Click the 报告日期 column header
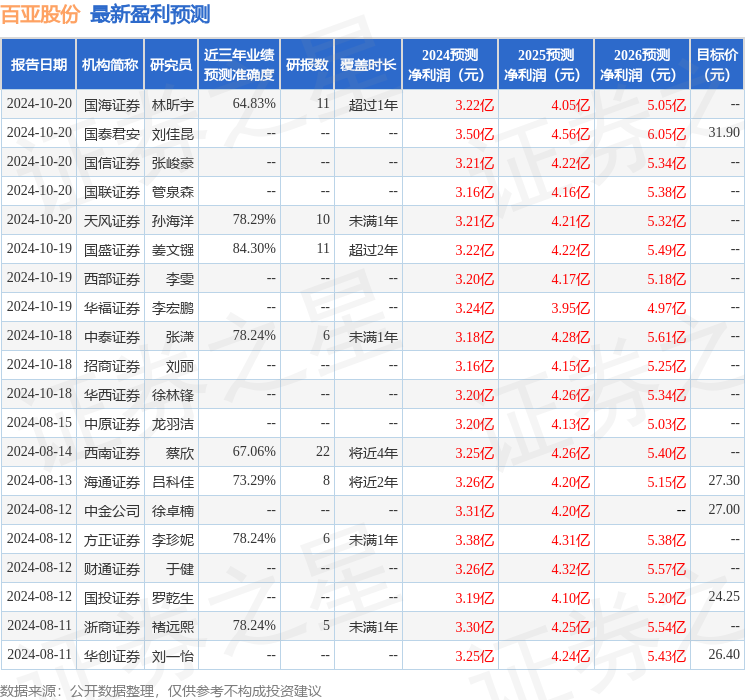745x700 pixels. pyautogui.click(x=38, y=65)
